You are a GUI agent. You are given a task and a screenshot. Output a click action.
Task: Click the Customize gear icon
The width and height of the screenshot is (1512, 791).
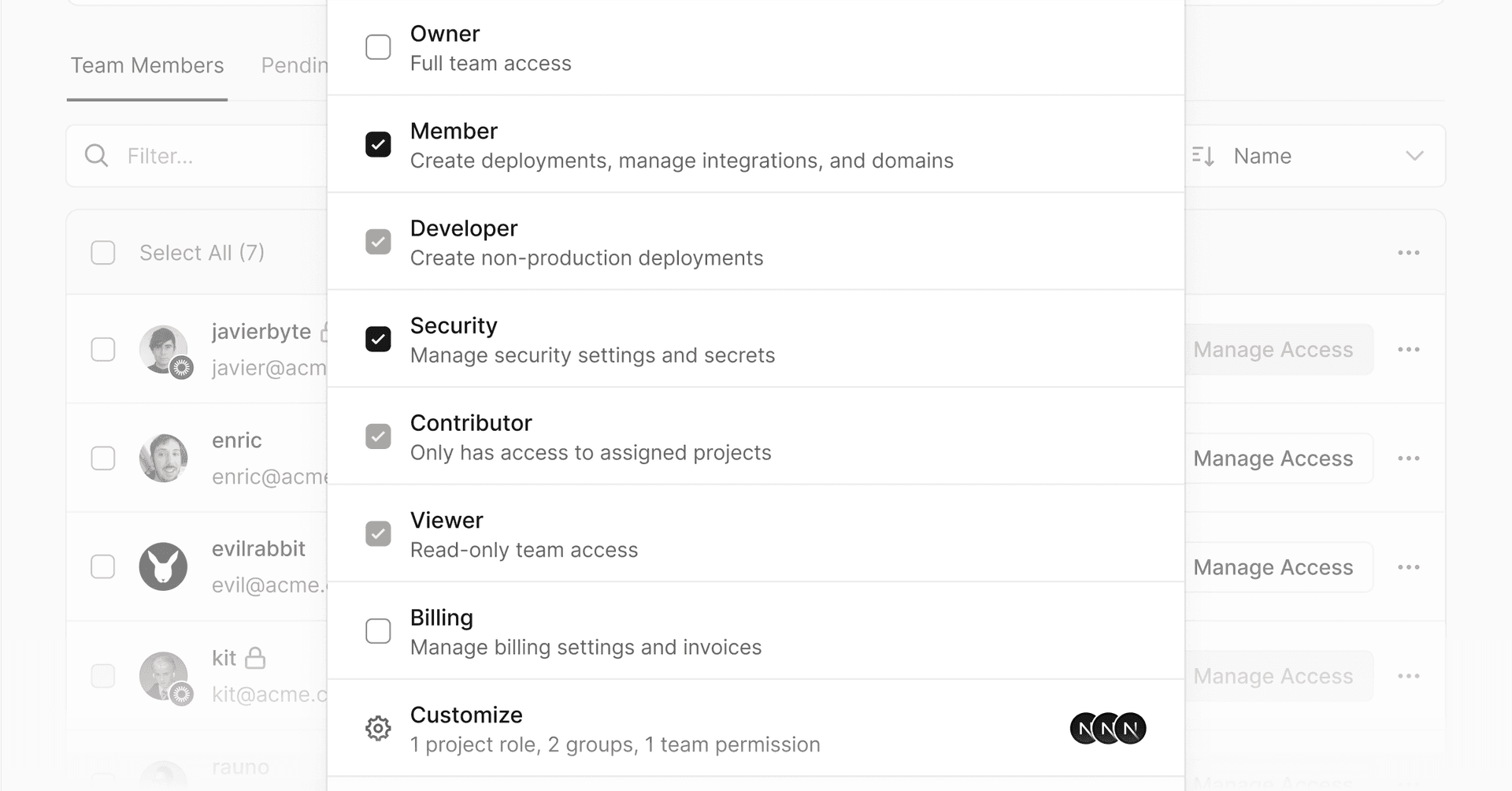tap(378, 728)
